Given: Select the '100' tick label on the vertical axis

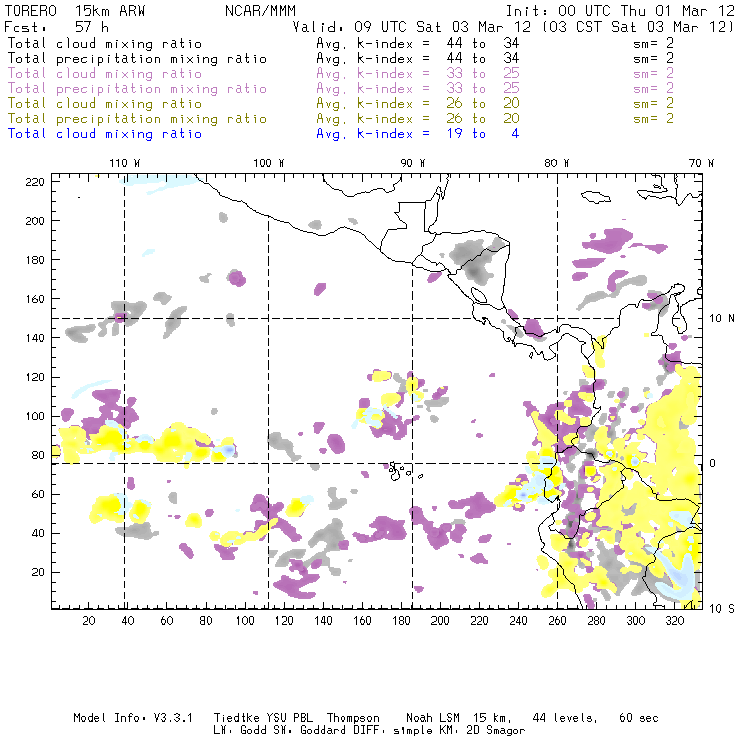Looking at the screenshot, I should (35, 416).
